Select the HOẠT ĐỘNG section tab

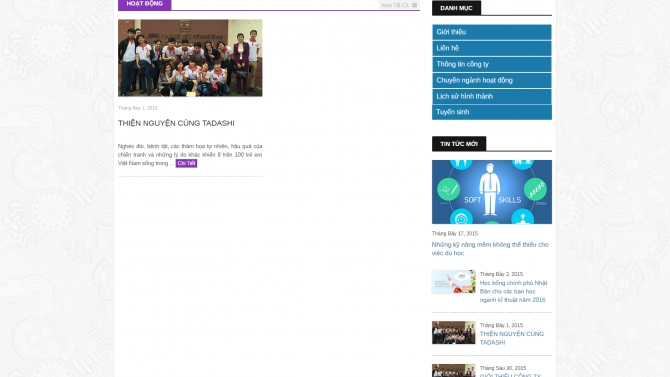[x=144, y=4]
